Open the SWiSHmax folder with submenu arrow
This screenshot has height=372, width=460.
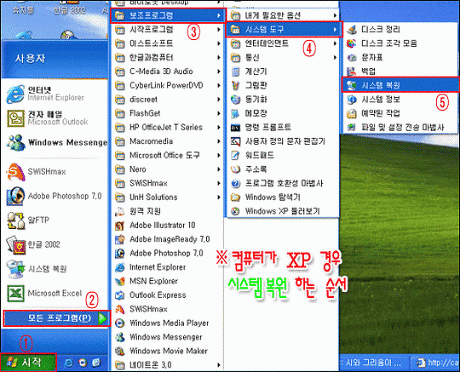click(168, 183)
